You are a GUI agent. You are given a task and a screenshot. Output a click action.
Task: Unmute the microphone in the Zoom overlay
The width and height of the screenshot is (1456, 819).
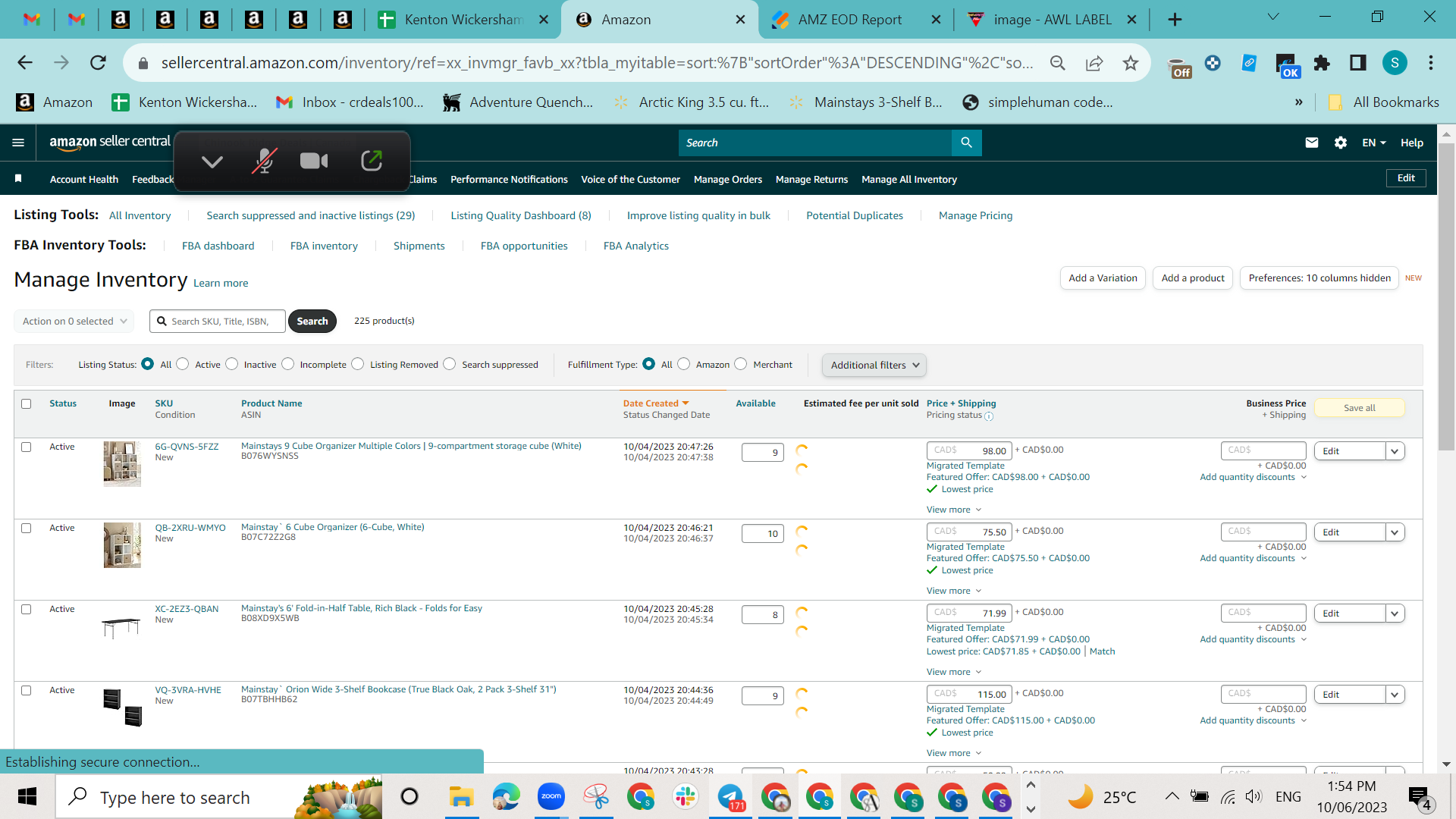(264, 161)
